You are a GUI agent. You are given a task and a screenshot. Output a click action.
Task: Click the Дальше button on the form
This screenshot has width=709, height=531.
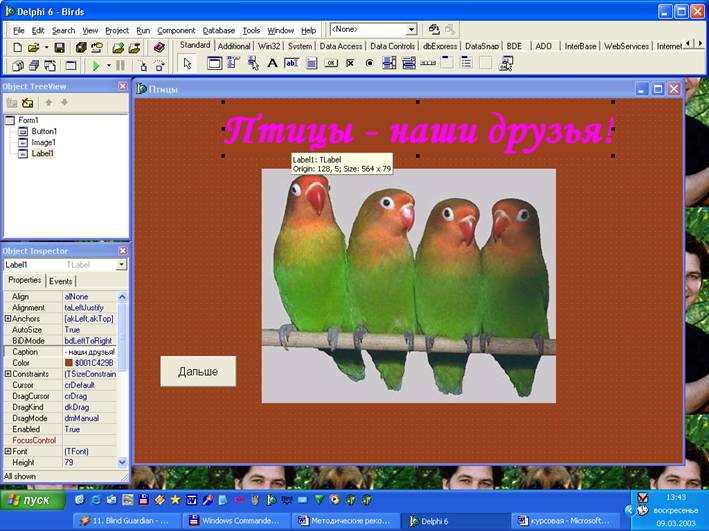[x=198, y=371]
